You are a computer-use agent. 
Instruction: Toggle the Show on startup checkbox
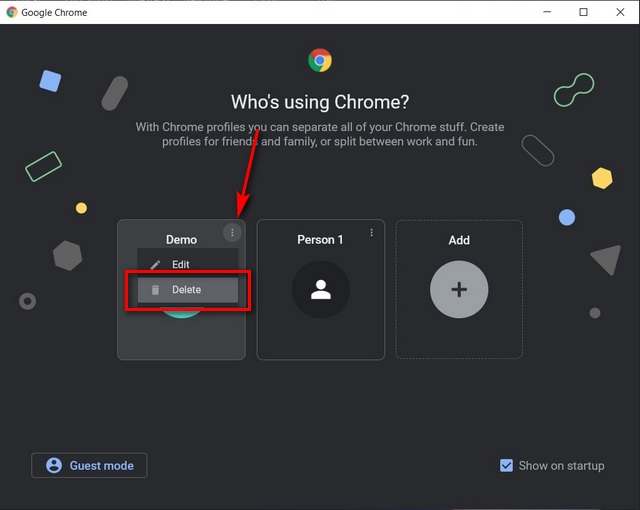(x=506, y=466)
